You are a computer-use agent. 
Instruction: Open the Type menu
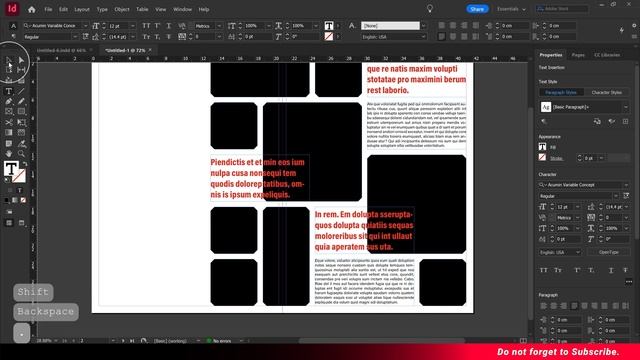(102, 9)
